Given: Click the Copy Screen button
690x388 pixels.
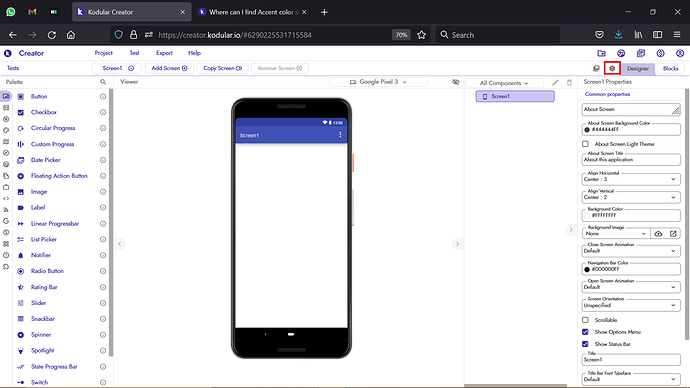Looking at the screenshot, I should pyautogui.click(x=223, y=68).
